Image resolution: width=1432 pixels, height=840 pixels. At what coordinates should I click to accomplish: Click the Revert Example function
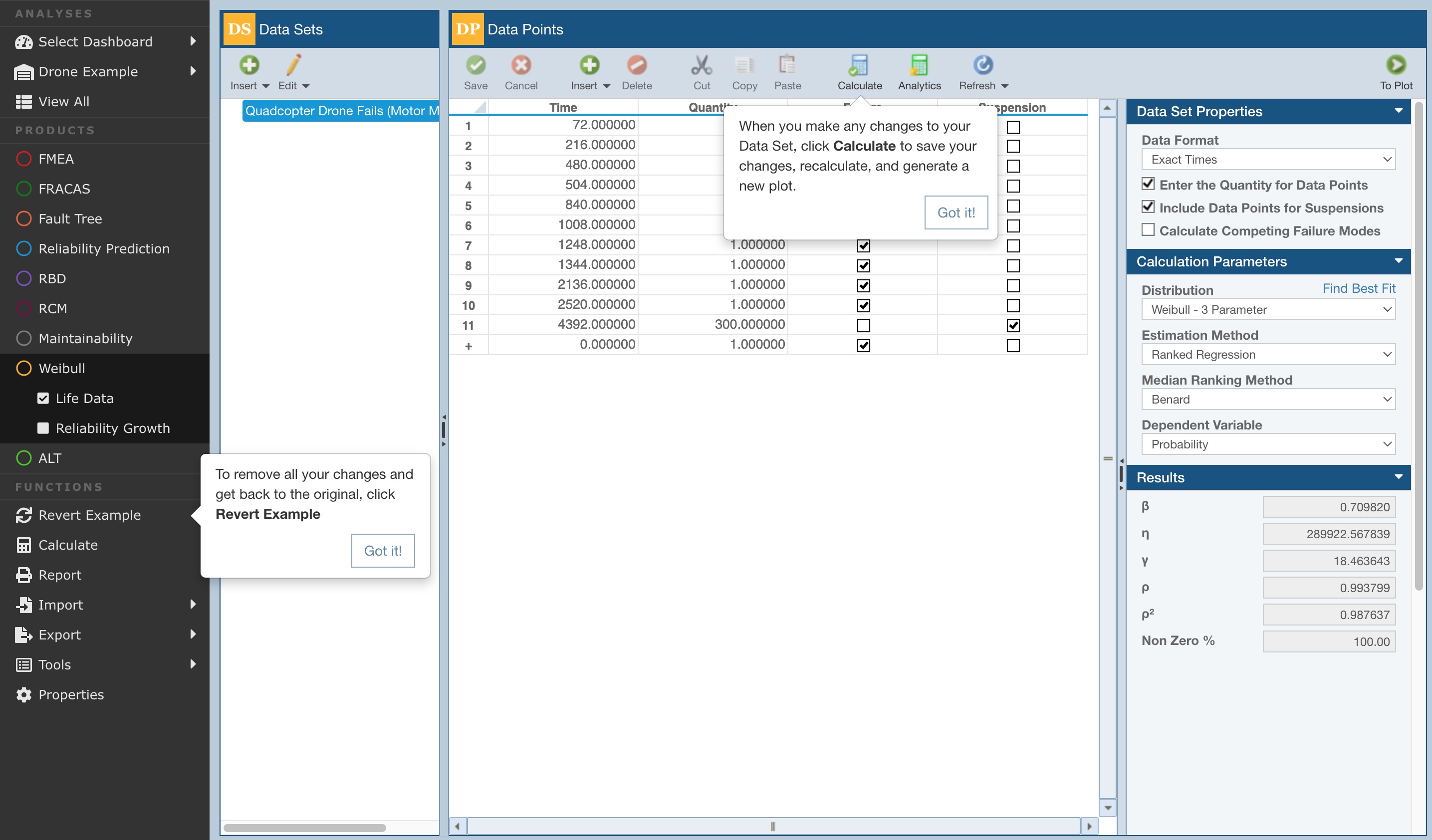tap(89, 515)
